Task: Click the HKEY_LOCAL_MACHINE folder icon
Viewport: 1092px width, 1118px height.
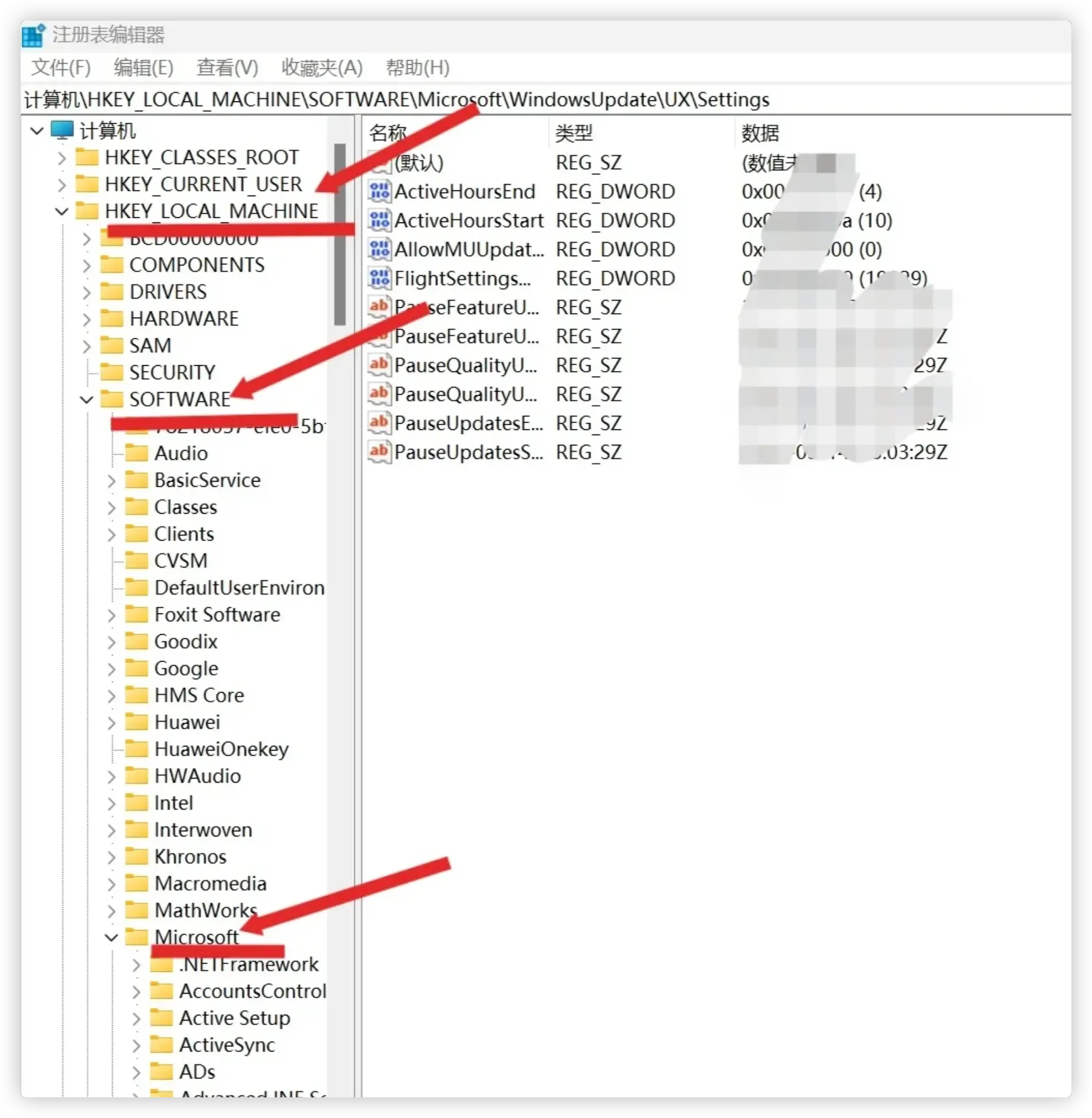Action: click(87, 210)
